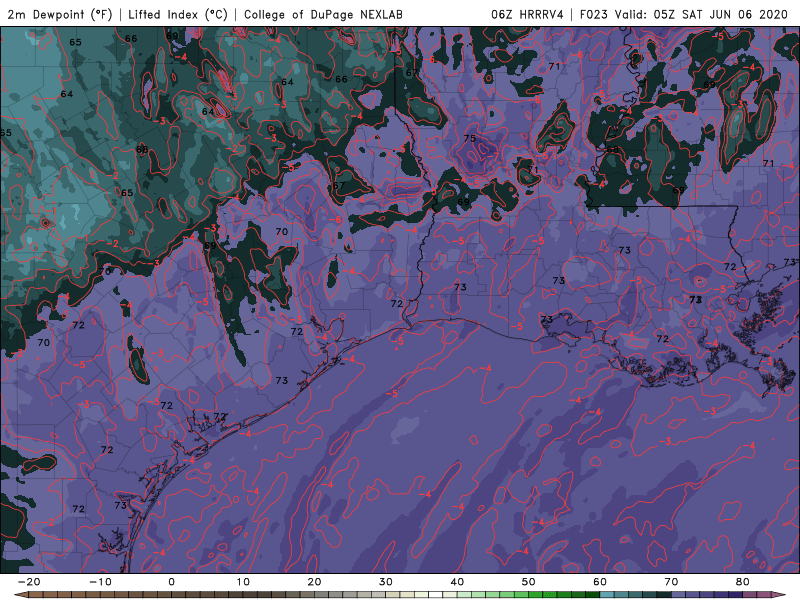Click the "06Z HRRRV4" model run label
The height and width of the screenshot is (600, 800).
(x=527, y=14)
